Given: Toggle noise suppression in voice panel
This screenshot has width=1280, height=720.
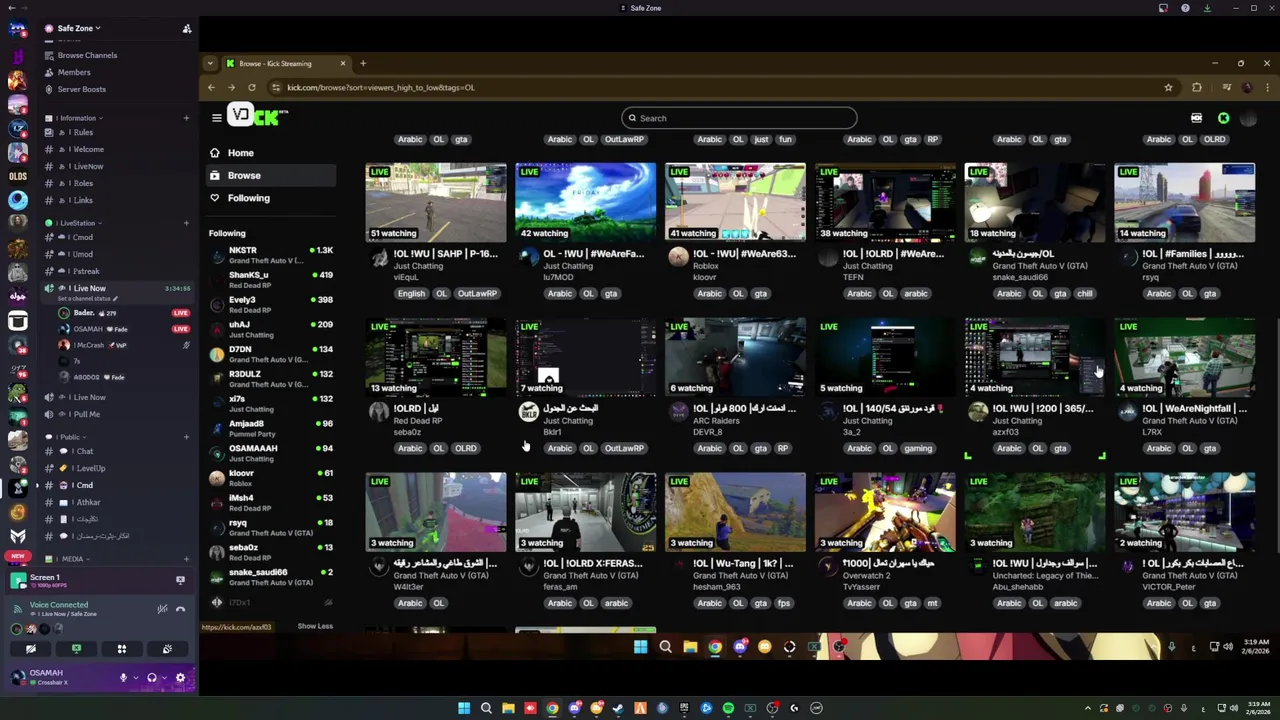Looking at the screenshot, I should [x=162, y=609].
